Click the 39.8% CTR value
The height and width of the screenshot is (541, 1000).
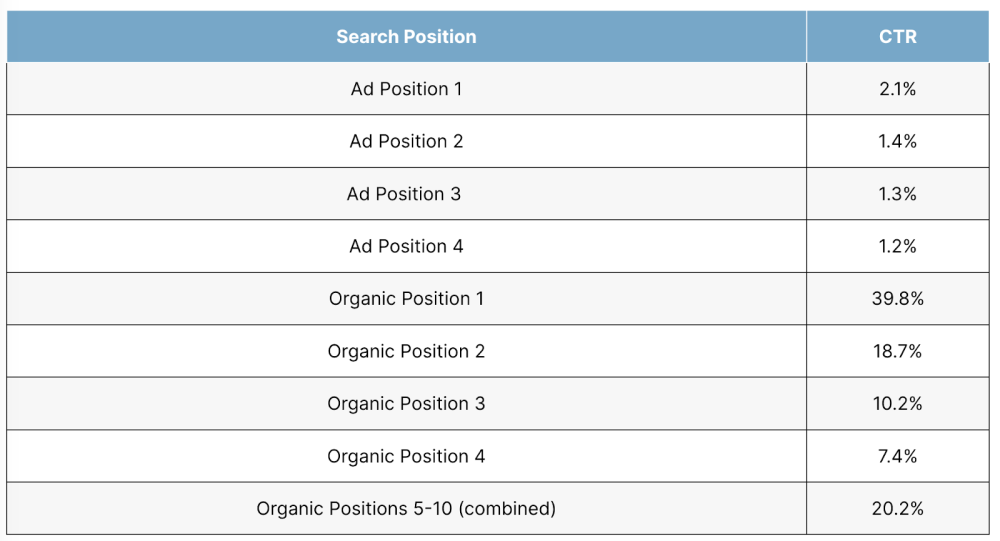[x=897, y=299]
